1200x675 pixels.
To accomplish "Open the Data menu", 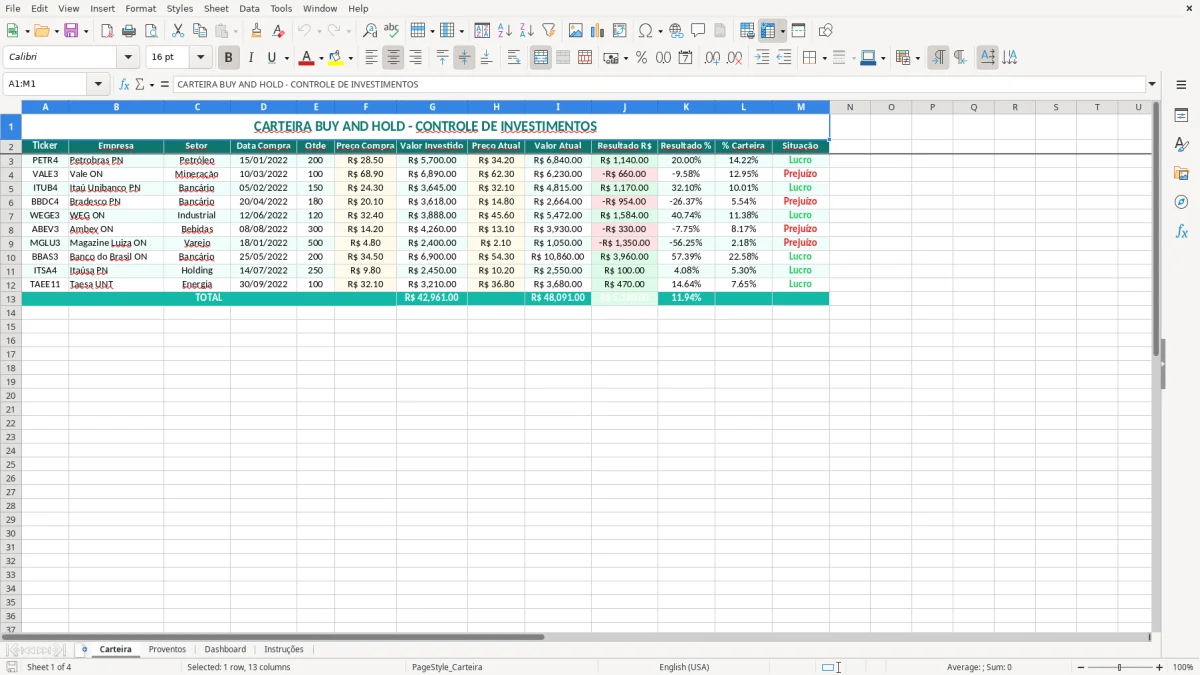I will (249, 8).
